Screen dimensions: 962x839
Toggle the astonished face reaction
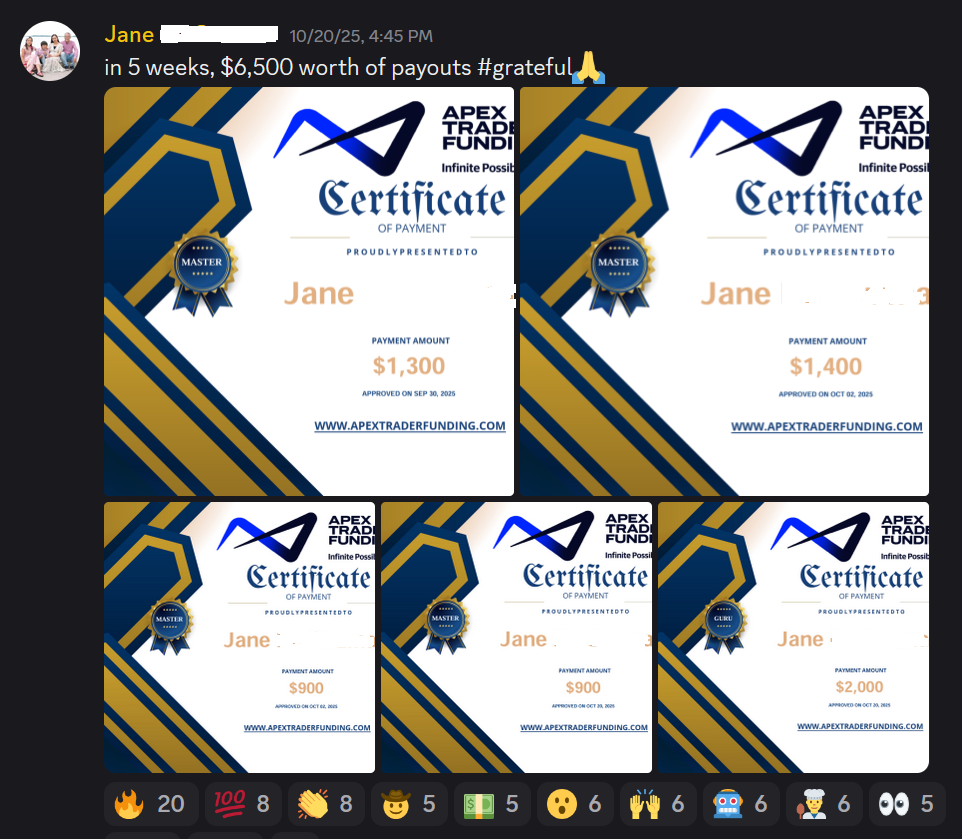coord(575,803)
